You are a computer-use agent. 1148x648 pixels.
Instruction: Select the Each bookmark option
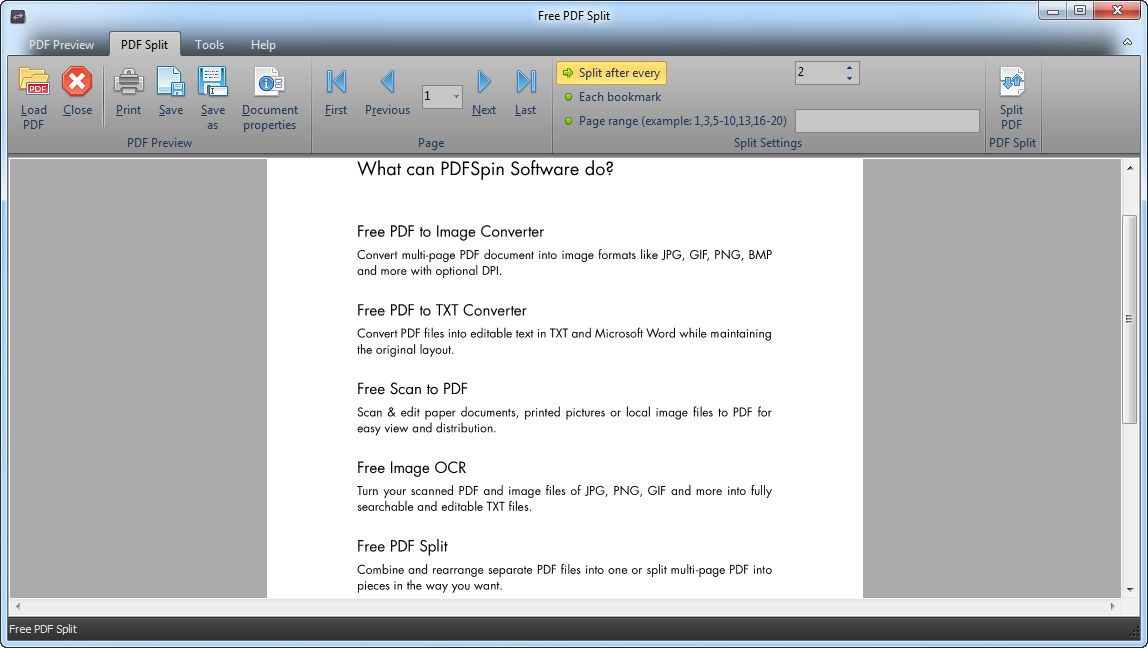[x=612, y=97]
